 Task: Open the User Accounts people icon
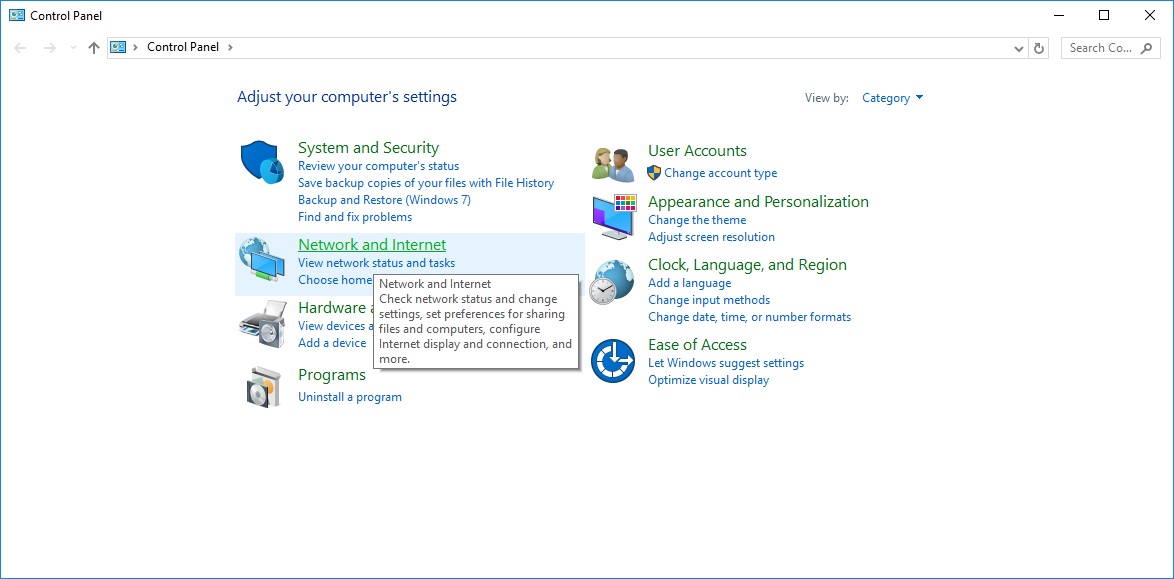(613, 164)
